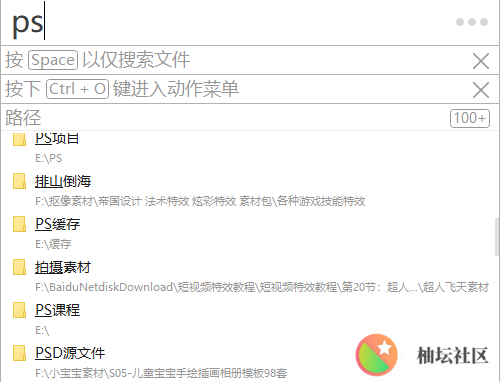Screen dimensions: 500x382
Task: Click the Ctrl + O key label in the hint
Action: click(77, 89)
